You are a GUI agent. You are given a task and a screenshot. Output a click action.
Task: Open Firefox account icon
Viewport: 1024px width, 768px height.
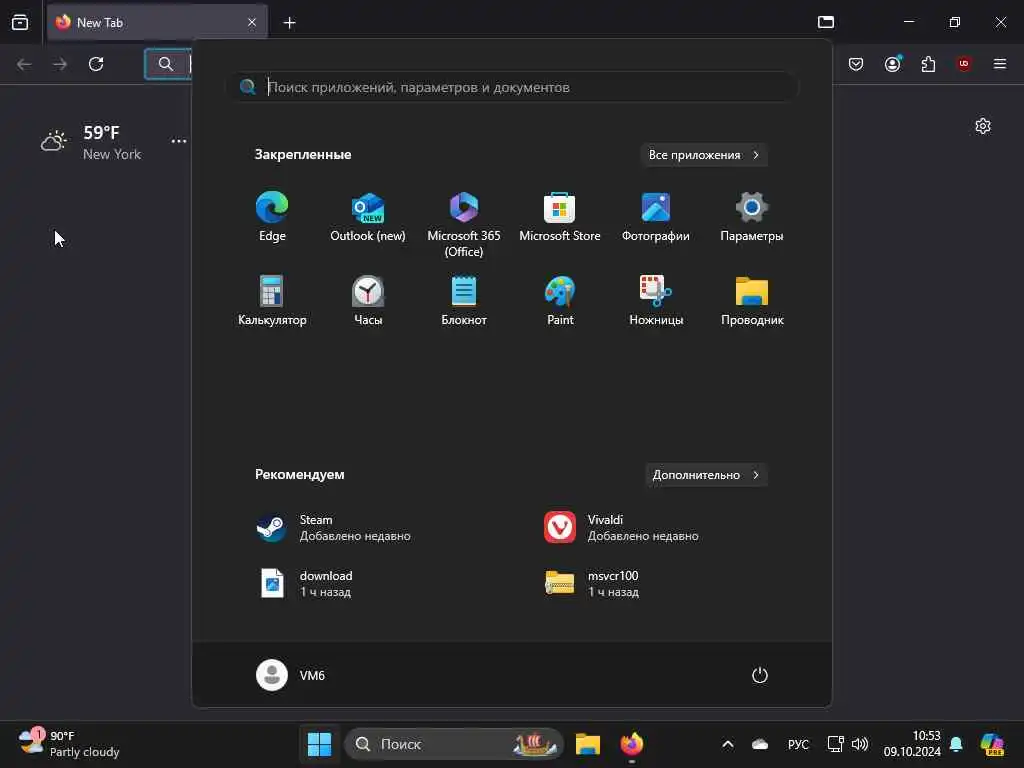point(892,64)
